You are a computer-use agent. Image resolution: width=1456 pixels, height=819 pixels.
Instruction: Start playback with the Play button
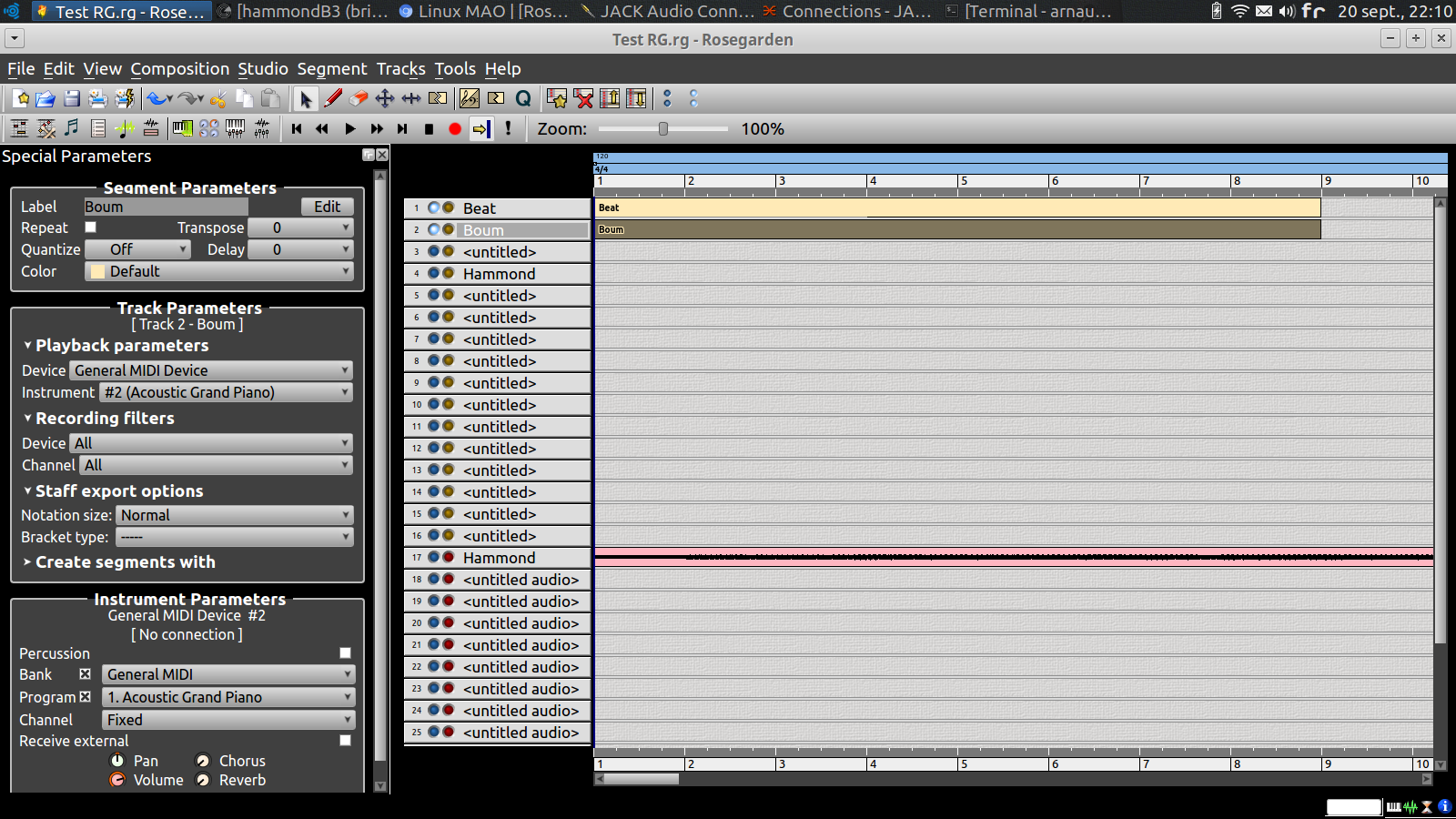point(349,128)
